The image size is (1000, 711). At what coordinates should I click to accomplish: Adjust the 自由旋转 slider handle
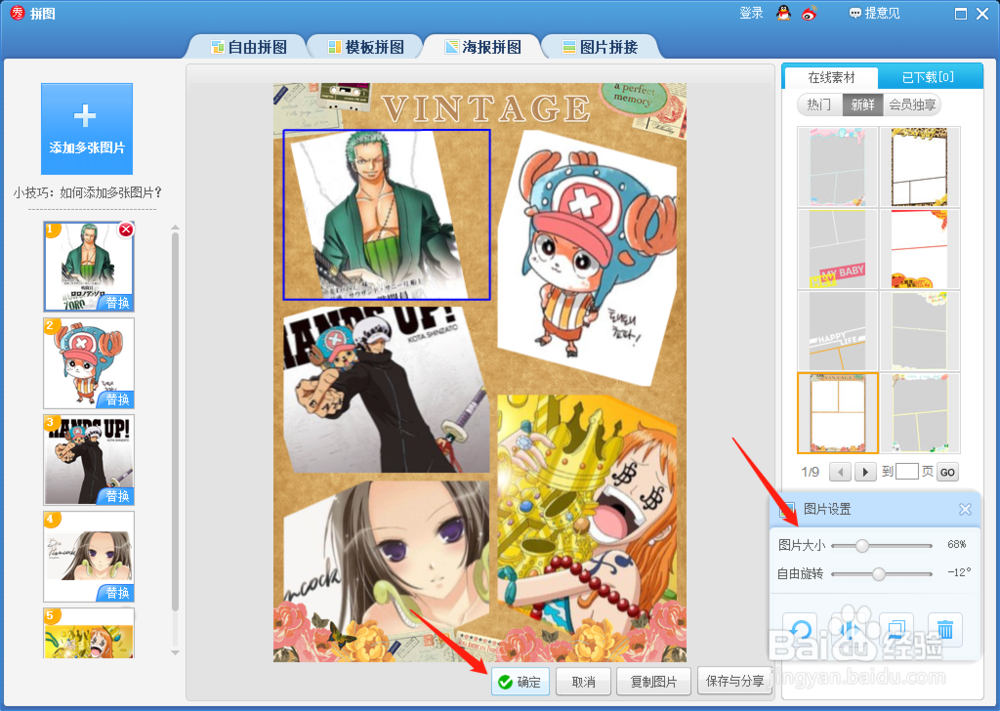(x=879, y=574)
